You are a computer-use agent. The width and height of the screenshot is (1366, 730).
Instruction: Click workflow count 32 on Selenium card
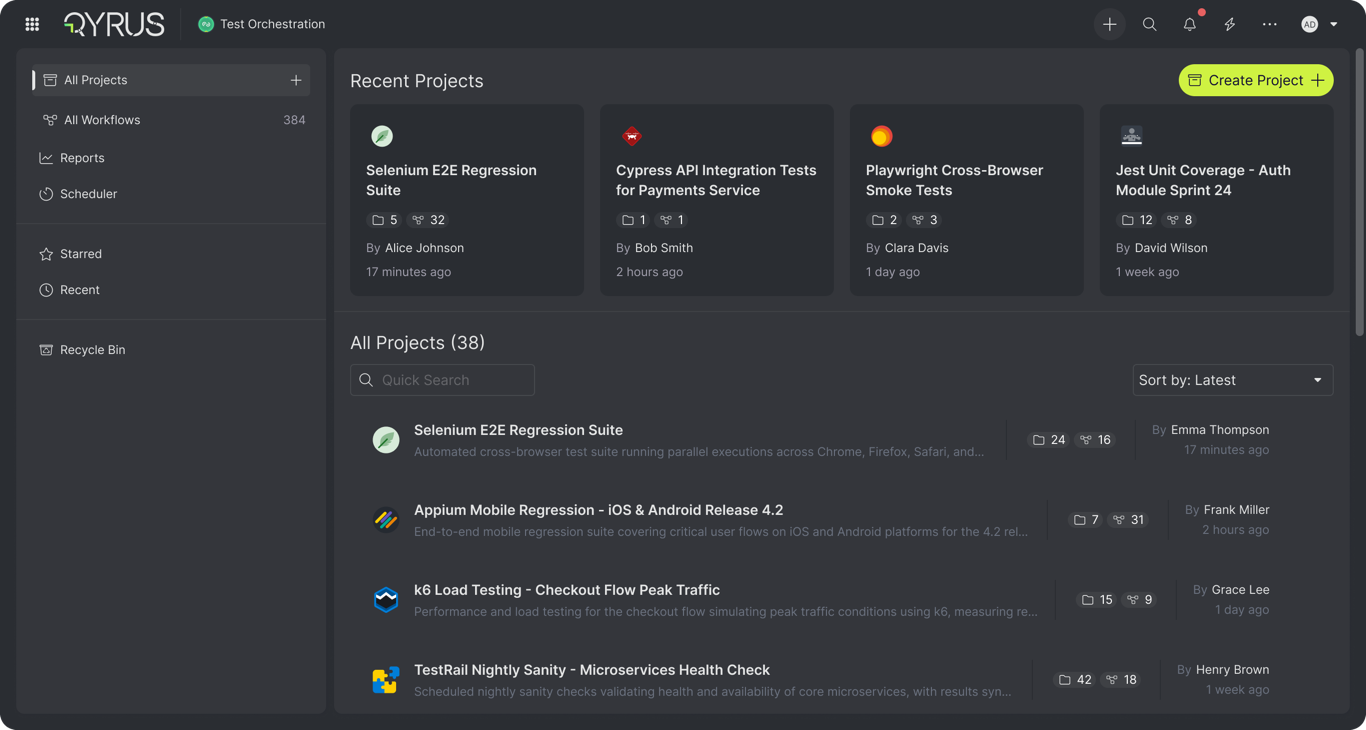tap(429, 220)
